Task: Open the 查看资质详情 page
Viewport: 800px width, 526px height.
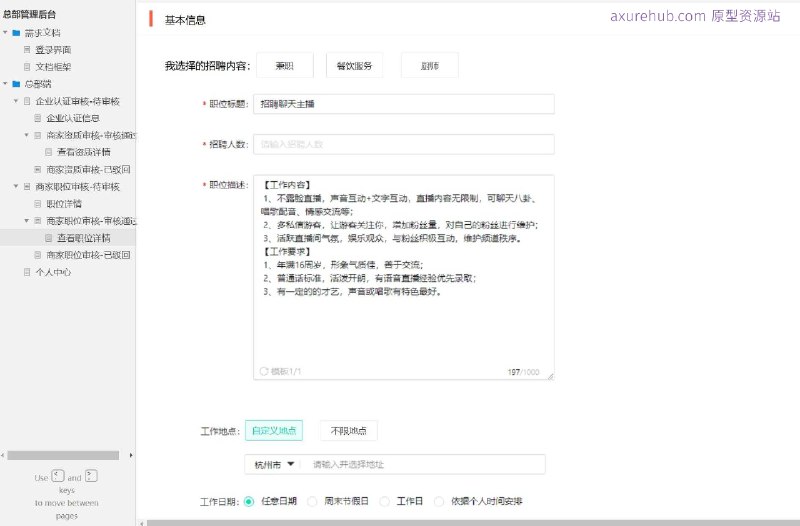Action: click(84, 152)
